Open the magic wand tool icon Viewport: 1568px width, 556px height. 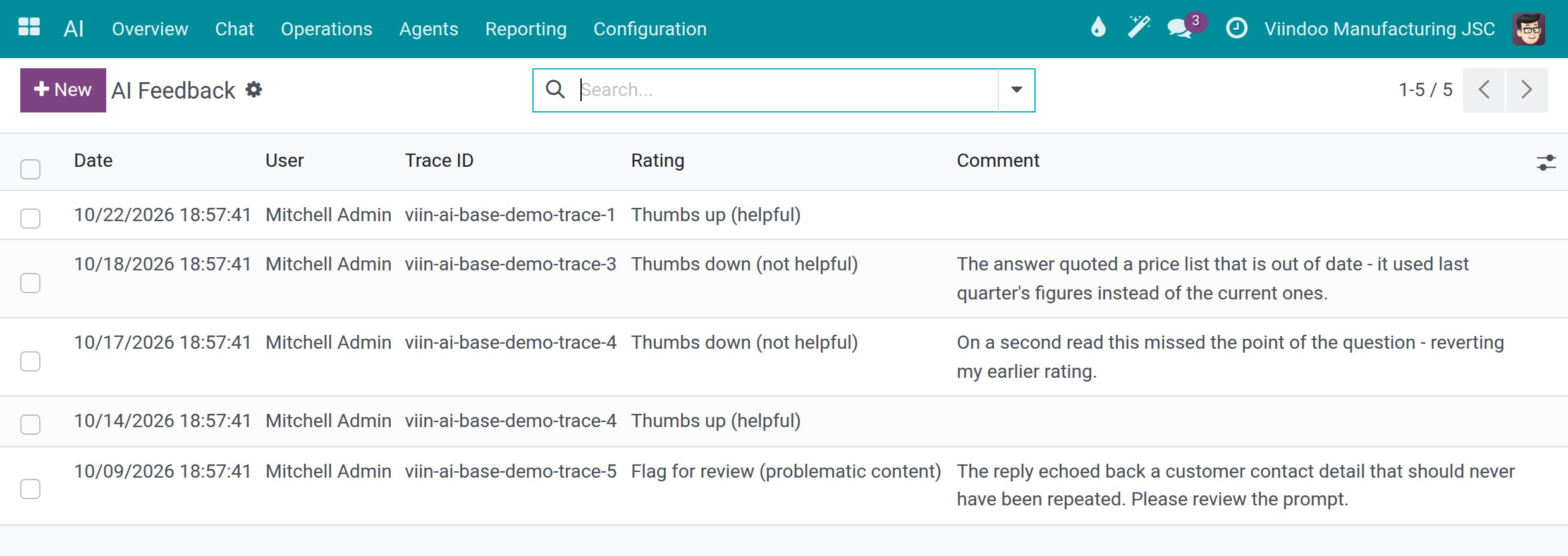click(1139, 28)
